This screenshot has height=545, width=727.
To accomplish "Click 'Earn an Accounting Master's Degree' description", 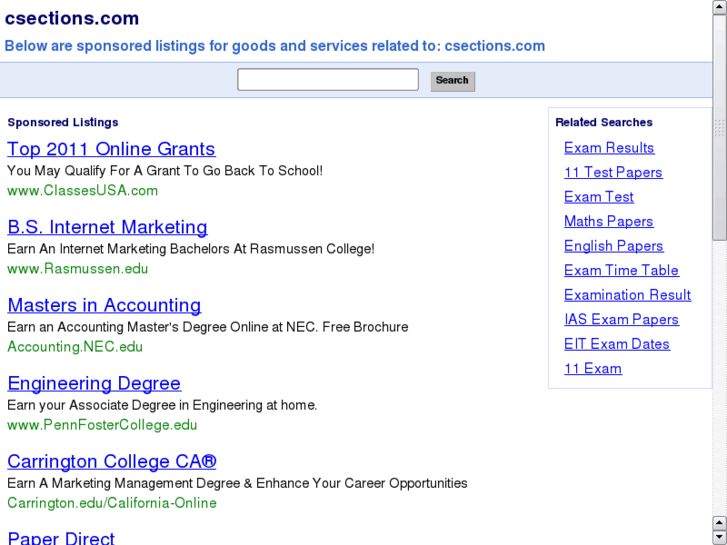I will (x=208, y=327).
